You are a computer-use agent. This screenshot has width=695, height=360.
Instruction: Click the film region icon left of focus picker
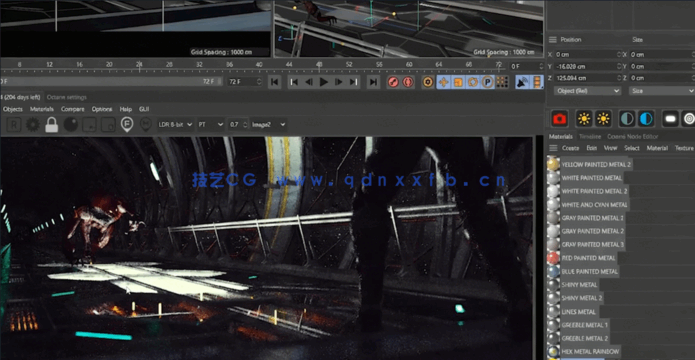tap(108, 125)
